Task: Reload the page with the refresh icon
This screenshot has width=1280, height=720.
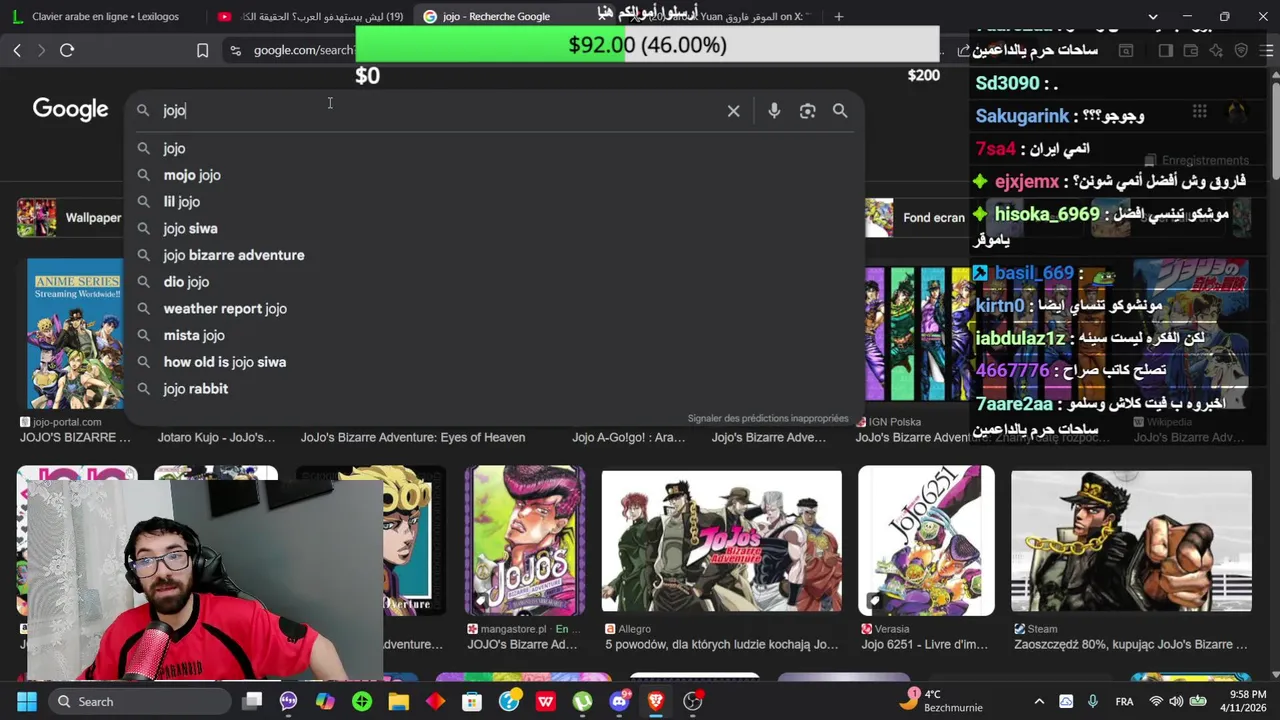Action: 67,50
